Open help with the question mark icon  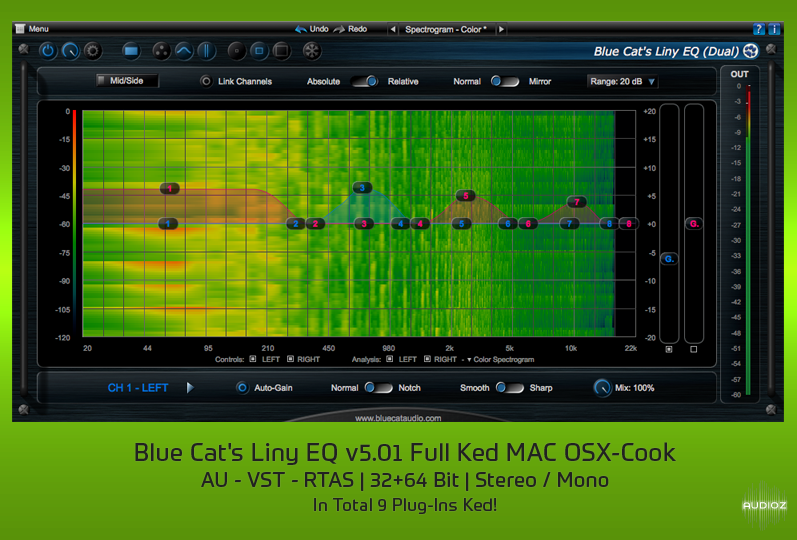(x=759, y=29)
